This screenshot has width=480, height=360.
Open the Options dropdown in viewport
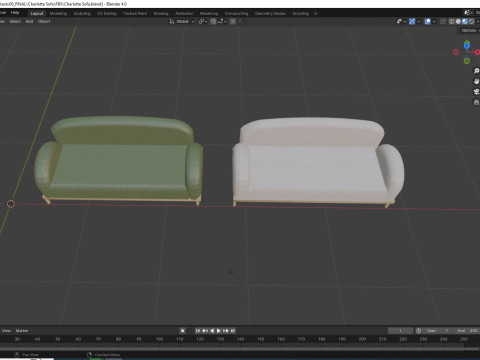pos(470,30)
